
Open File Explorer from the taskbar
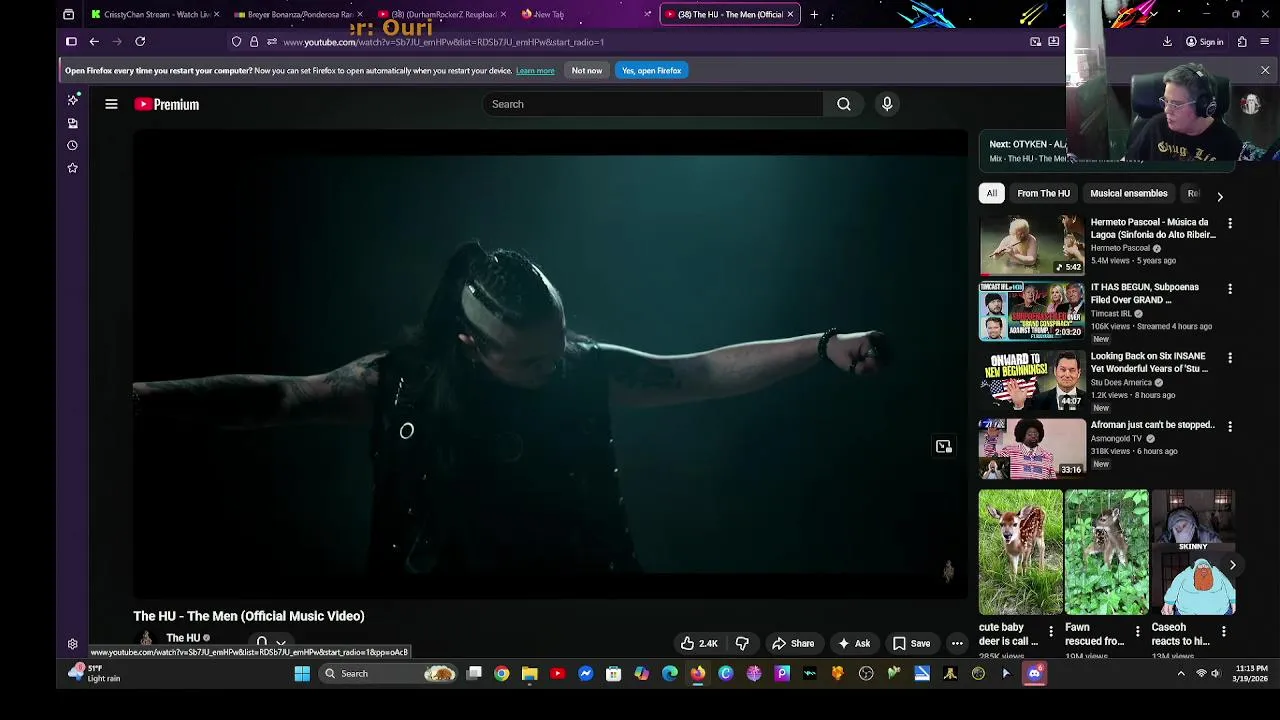[530, 674]
